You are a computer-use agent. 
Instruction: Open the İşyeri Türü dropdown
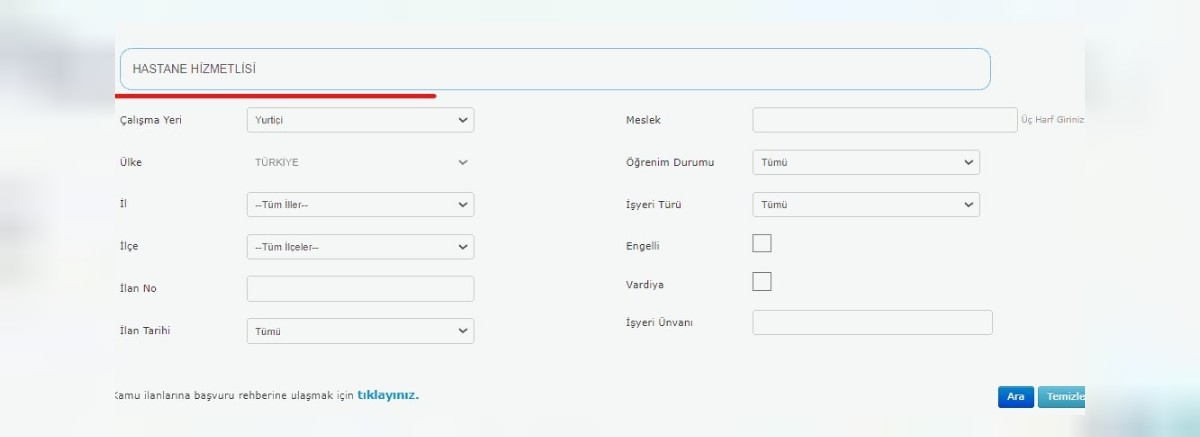point(865,205)
